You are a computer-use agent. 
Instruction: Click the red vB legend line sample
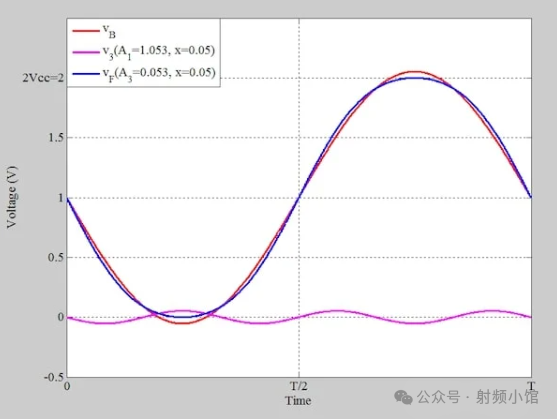pos(86,31)
